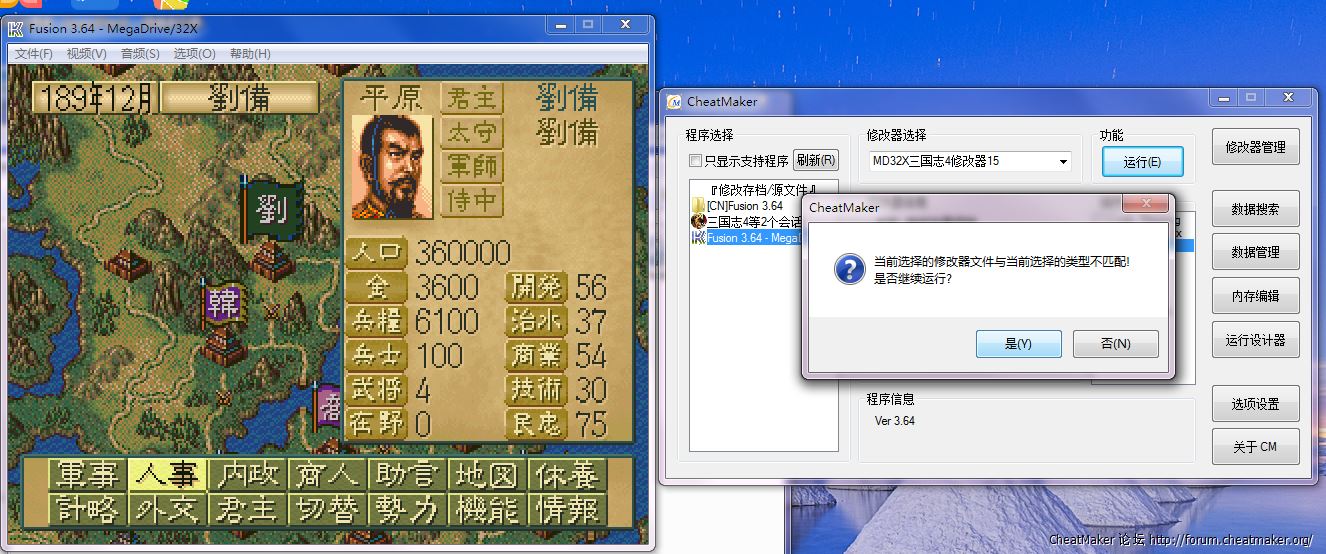Click 是(Y) to continue running
This screenshot has width=1326, height=554.
pos(1018,344)
